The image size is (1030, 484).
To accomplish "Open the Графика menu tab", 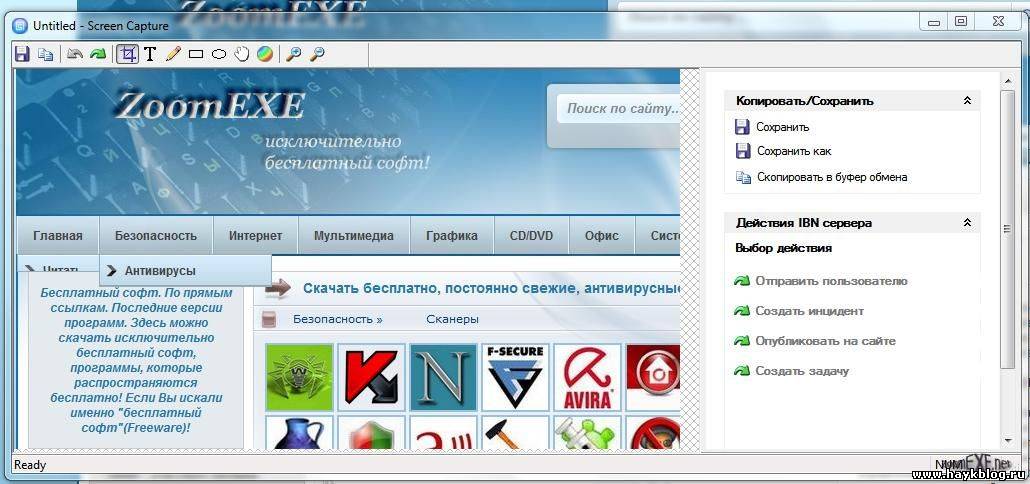I will click(x=452, y=236).
